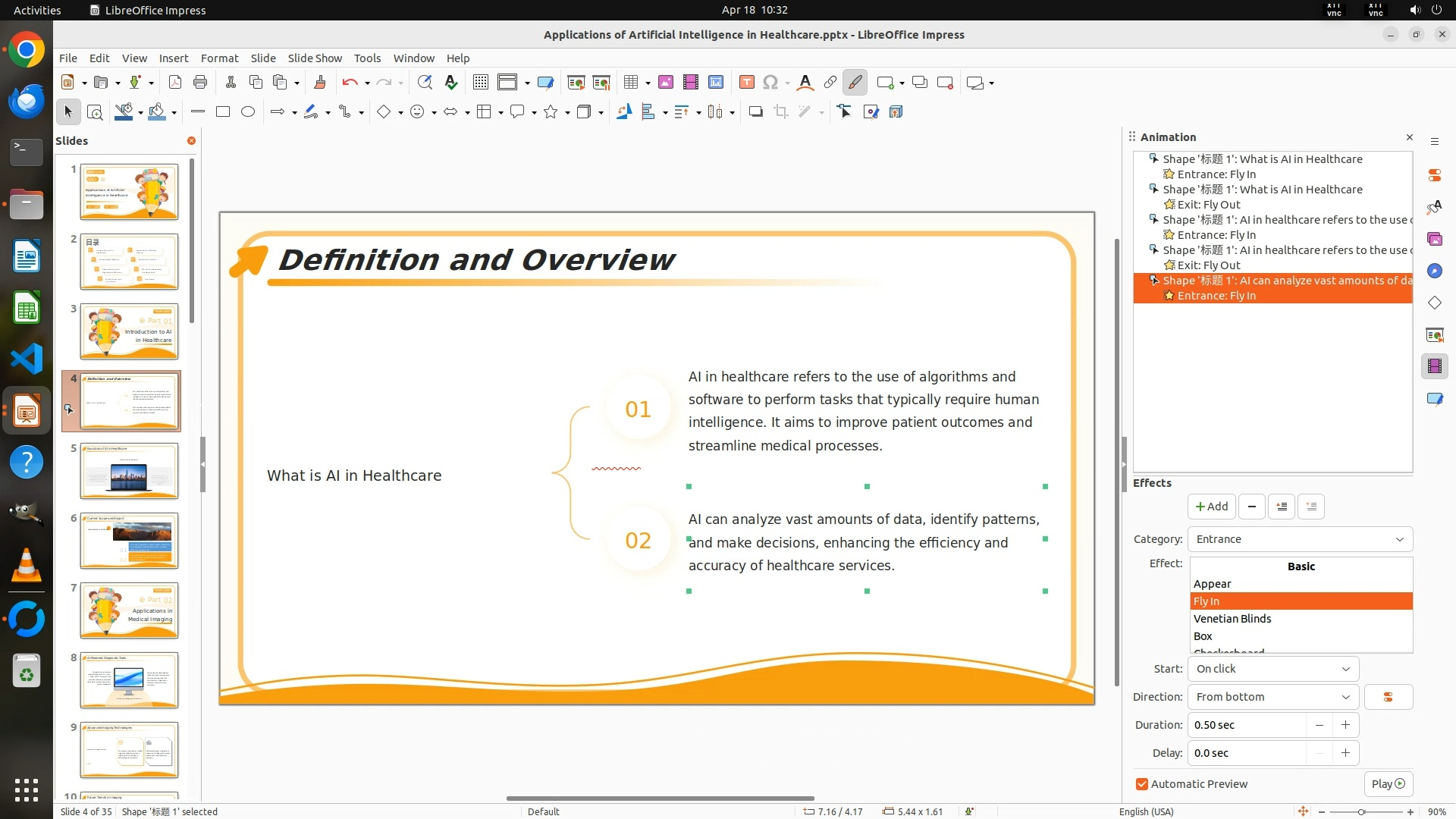Click the Display Grid toolbar icon
1456x819 pixels.
tap(481, 83)
